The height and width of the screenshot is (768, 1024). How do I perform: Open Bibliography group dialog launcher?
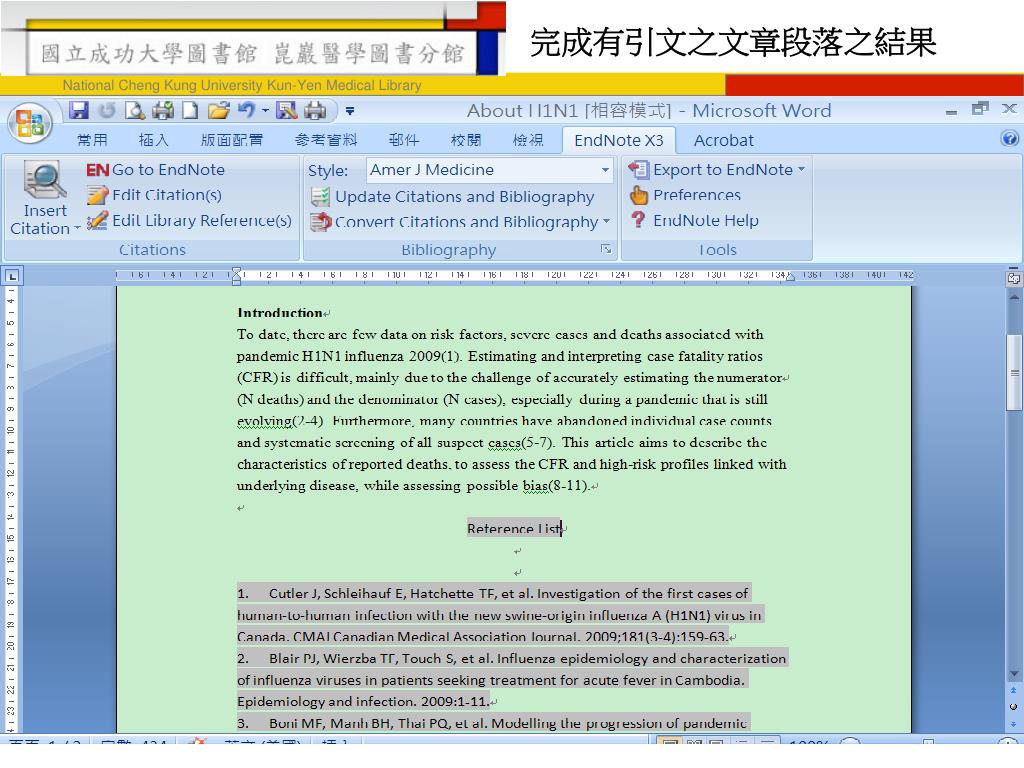coord(606,249)
